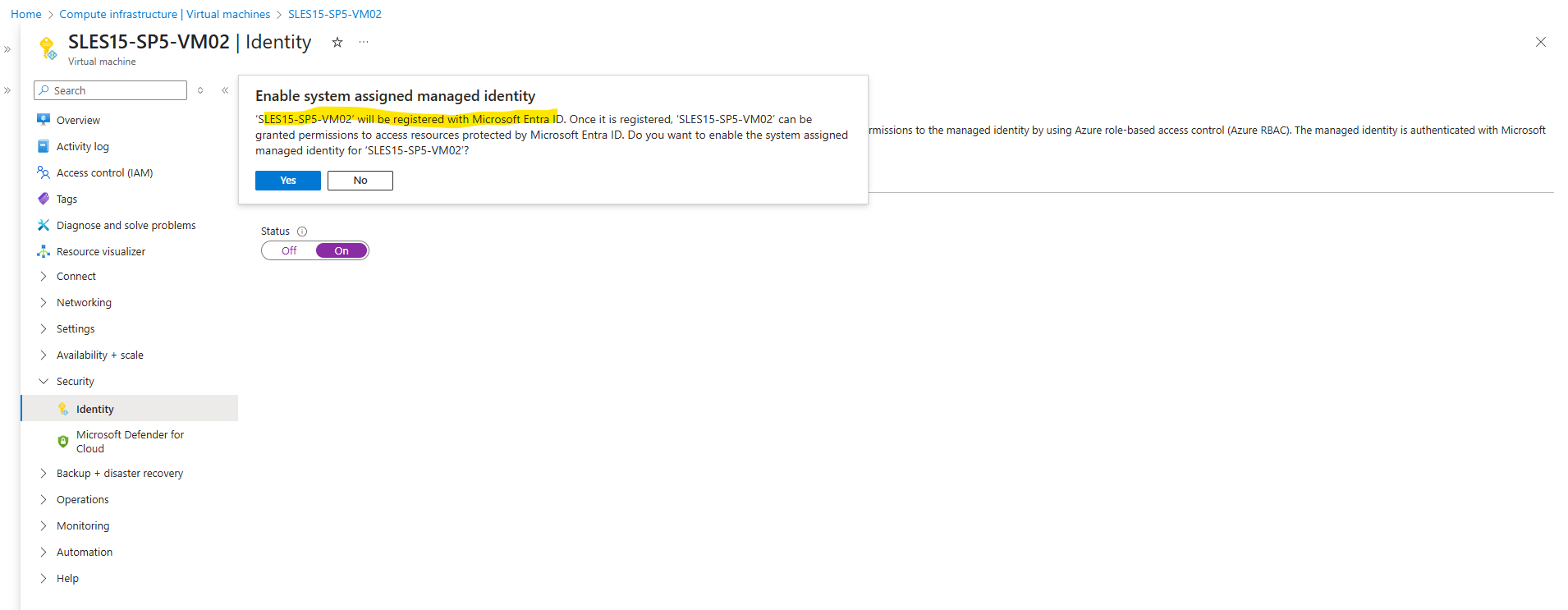Click the Activity log icon
The width and height of the screenshot is (1568, 610).
pos(44,146)
